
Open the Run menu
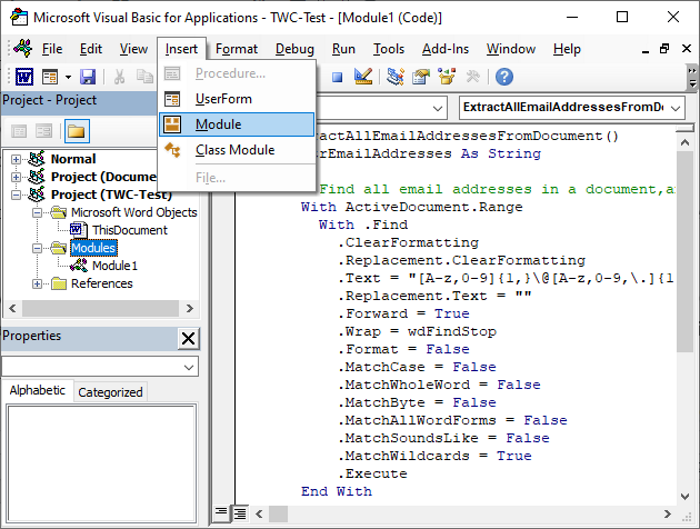pos(343,49)
